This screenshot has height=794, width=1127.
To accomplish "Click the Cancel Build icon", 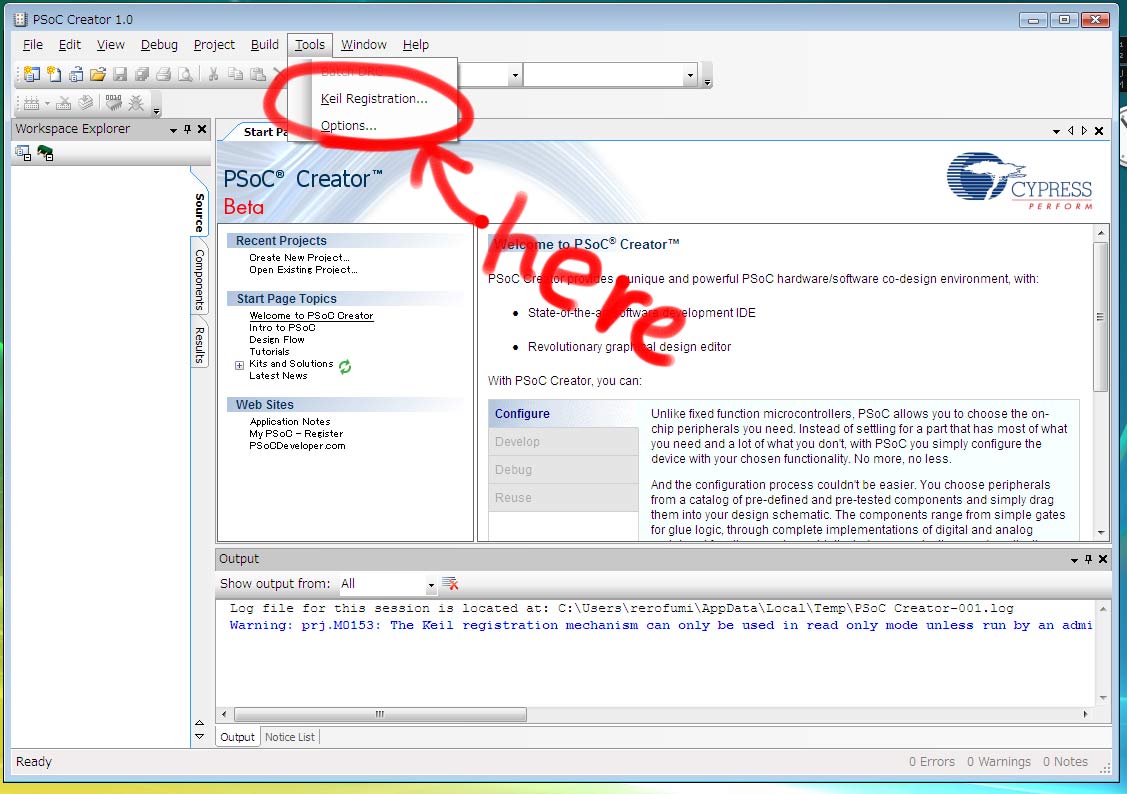I will (63, 103).
